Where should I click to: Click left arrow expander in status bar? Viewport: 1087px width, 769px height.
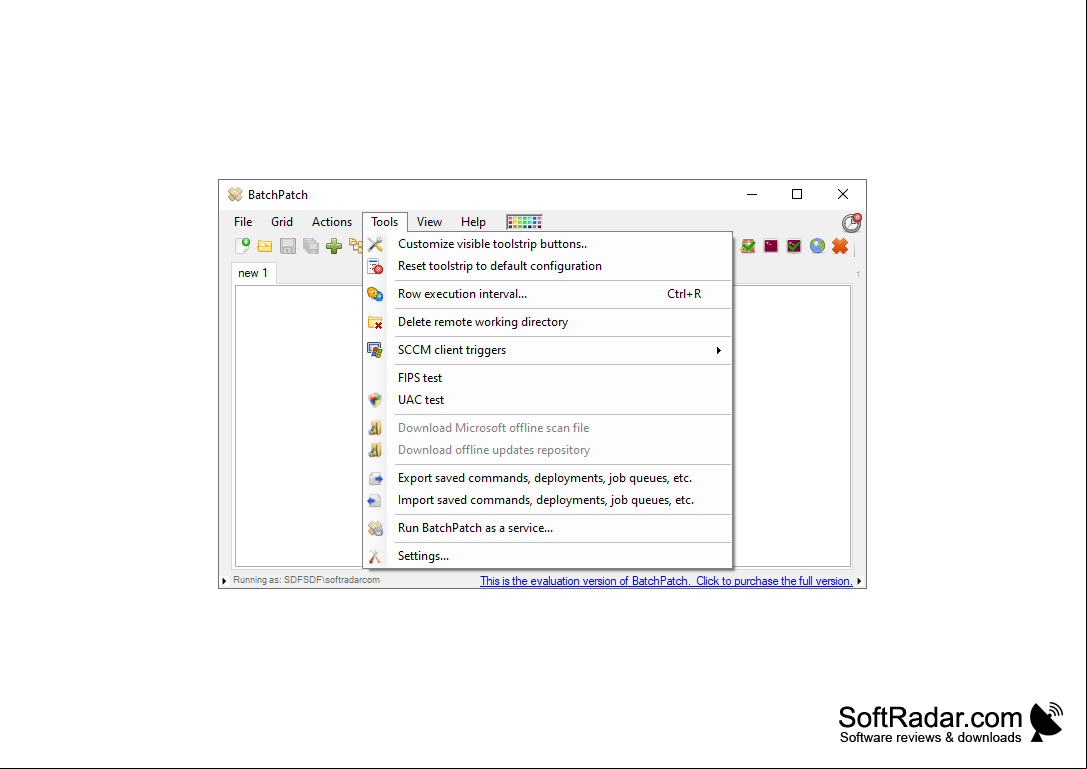click(224, 581)
